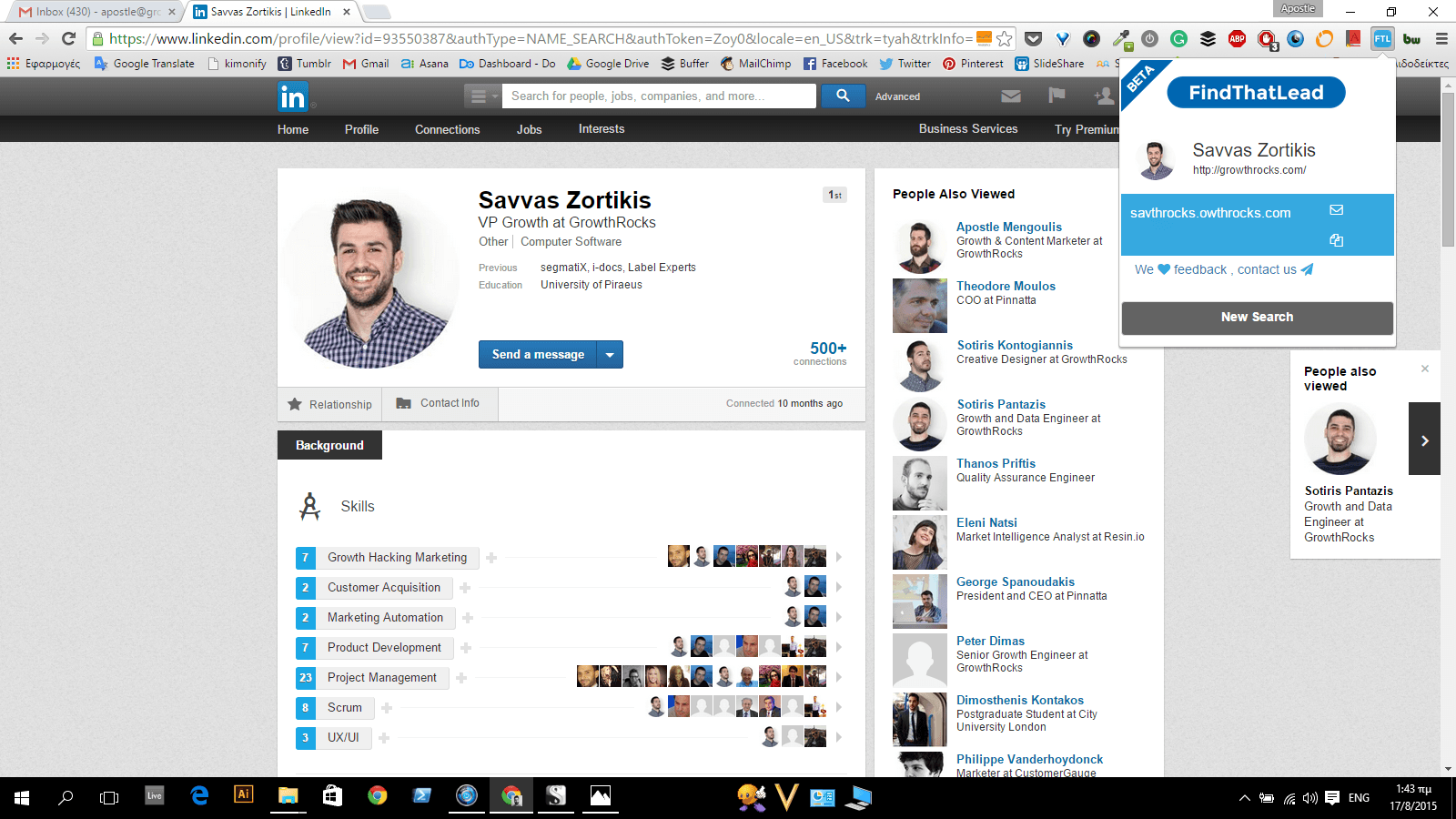1456x819 pixels.
Task: Click the volume icon in the system tray
Action: (1310, 798)
